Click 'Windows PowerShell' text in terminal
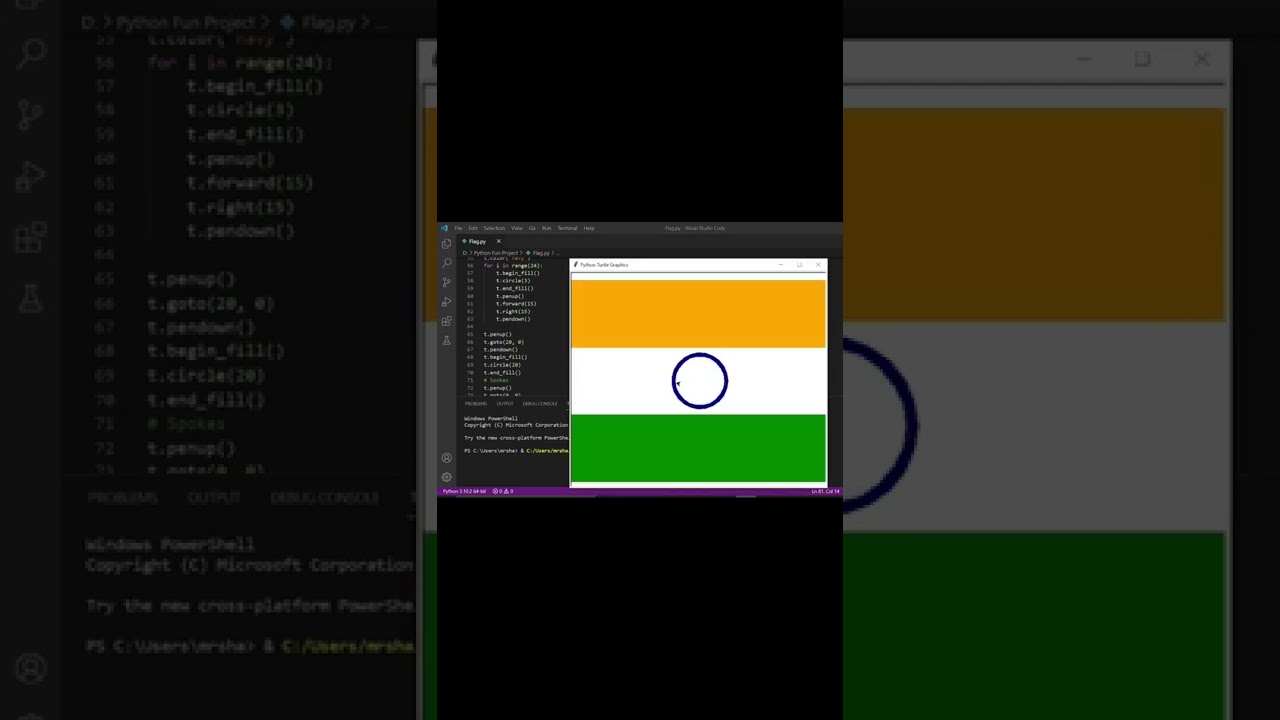This screenshot has width=1280, height=720. (491, 418)
